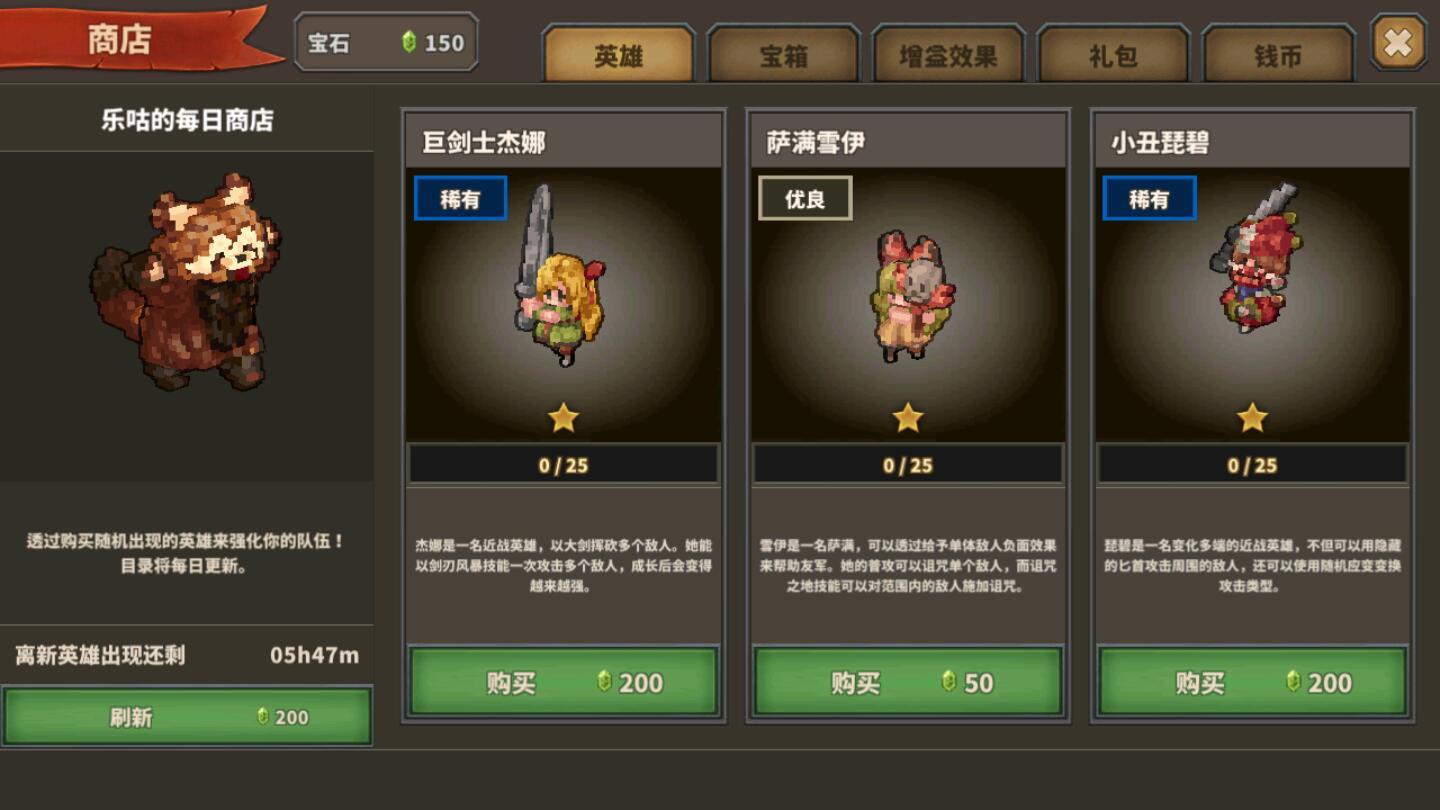
Task: Tap the 巨剑士杰娜 hero sprite
Action: click(x=559, y=275)
